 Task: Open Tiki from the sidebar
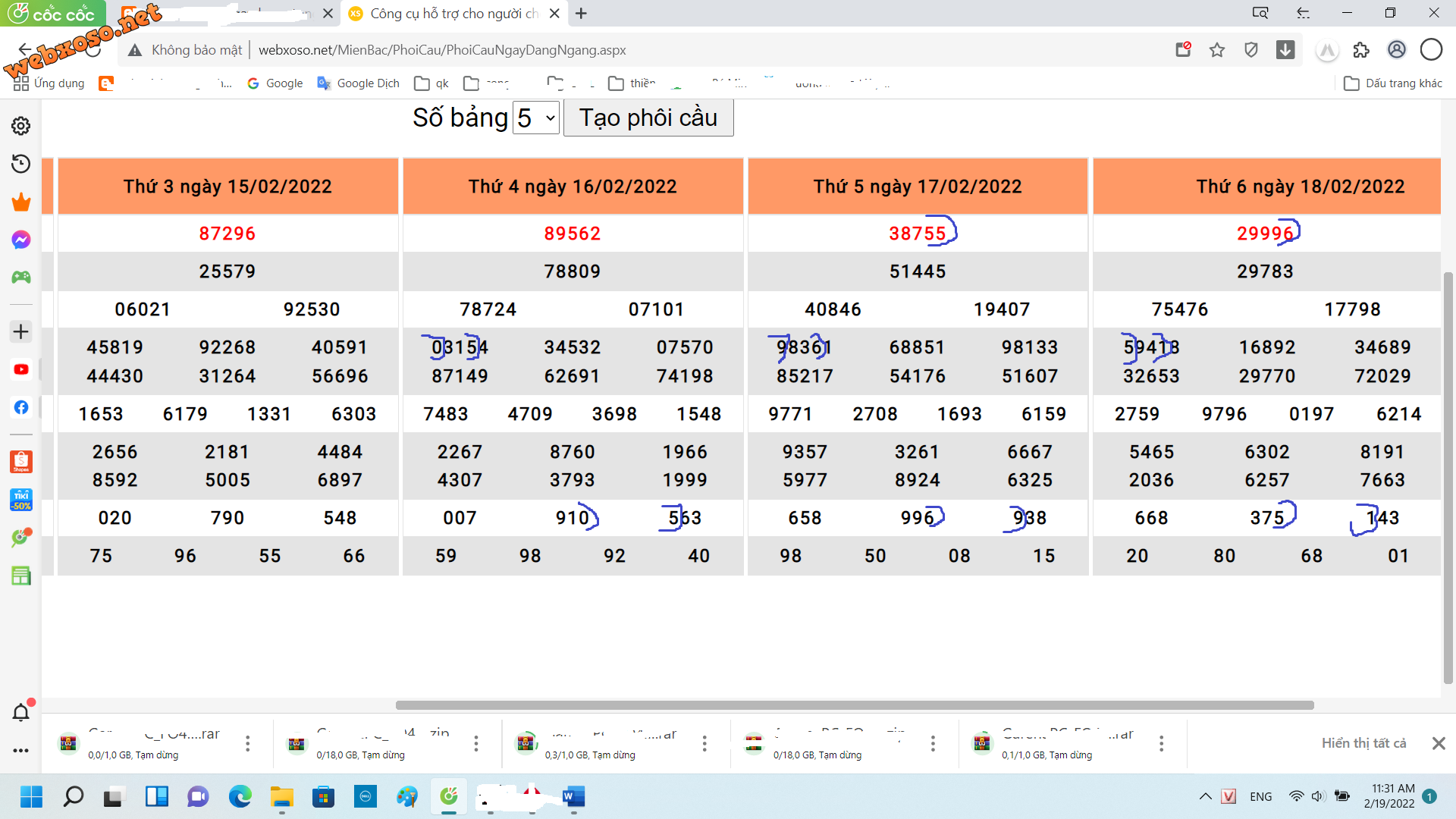click(x=21, y=499)
